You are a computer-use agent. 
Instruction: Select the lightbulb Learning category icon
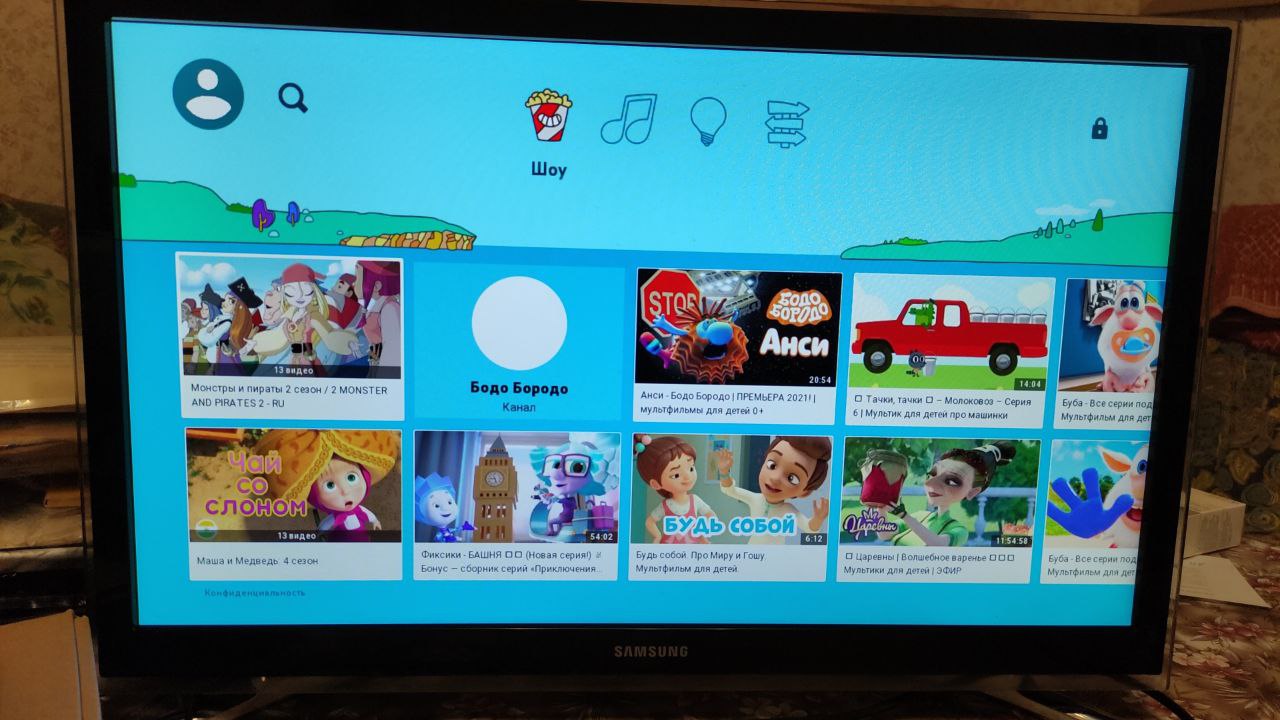coord(708,121)
